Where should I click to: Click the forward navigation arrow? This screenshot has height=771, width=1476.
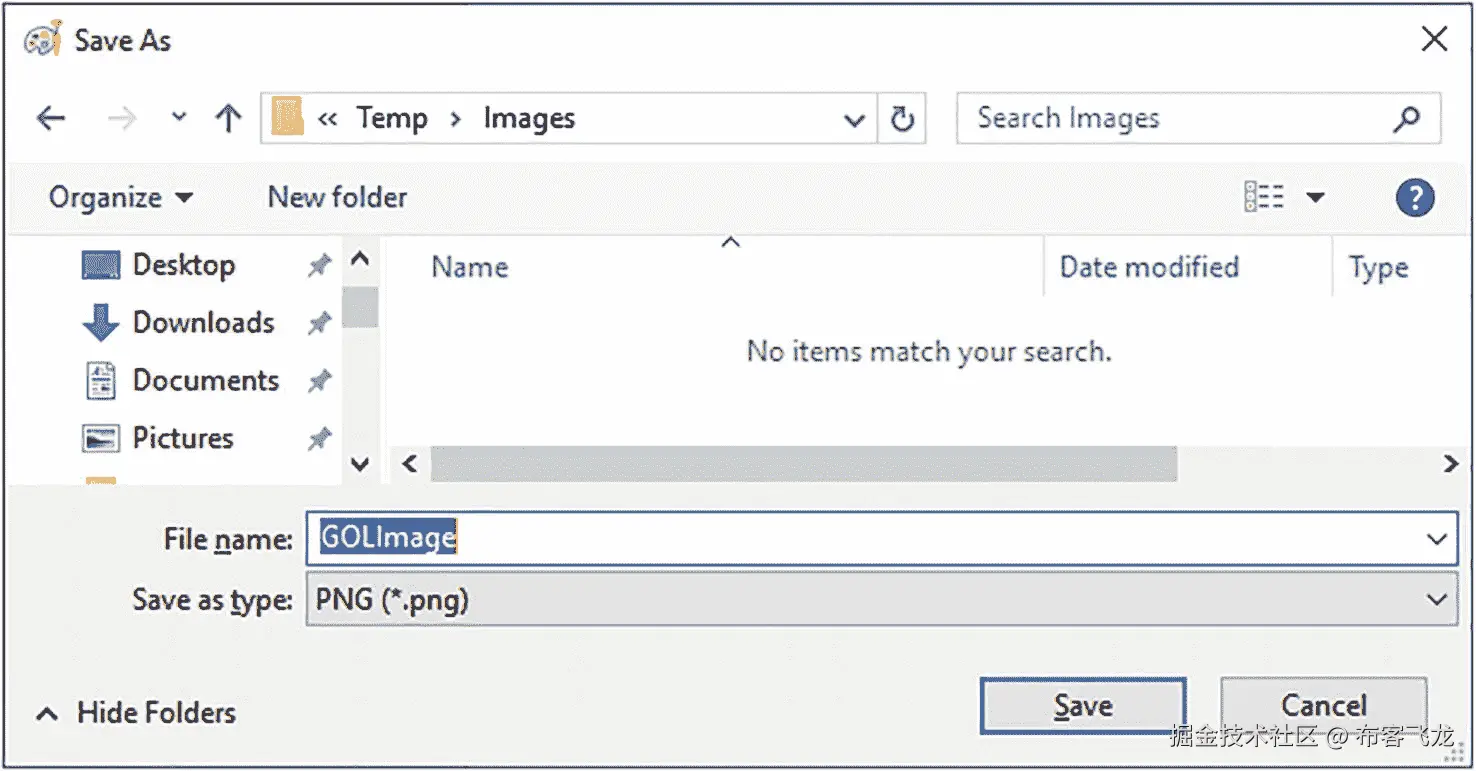pyautogui.click(x=121, y=118)
